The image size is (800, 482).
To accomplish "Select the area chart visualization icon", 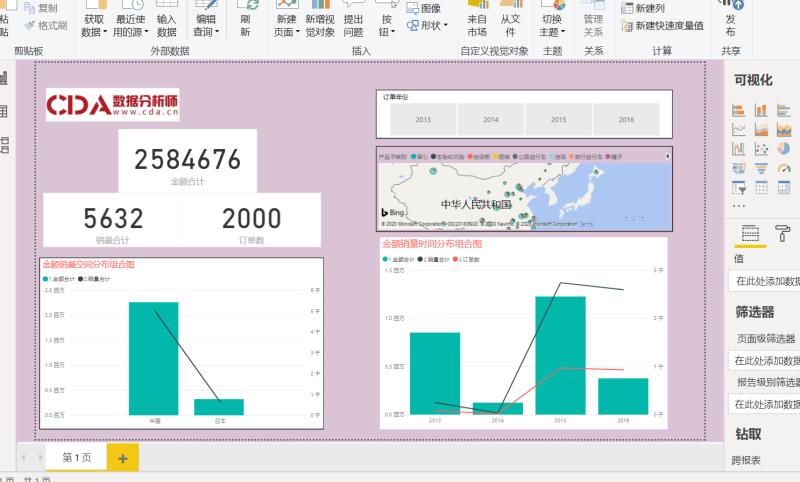I will [761, 130].
